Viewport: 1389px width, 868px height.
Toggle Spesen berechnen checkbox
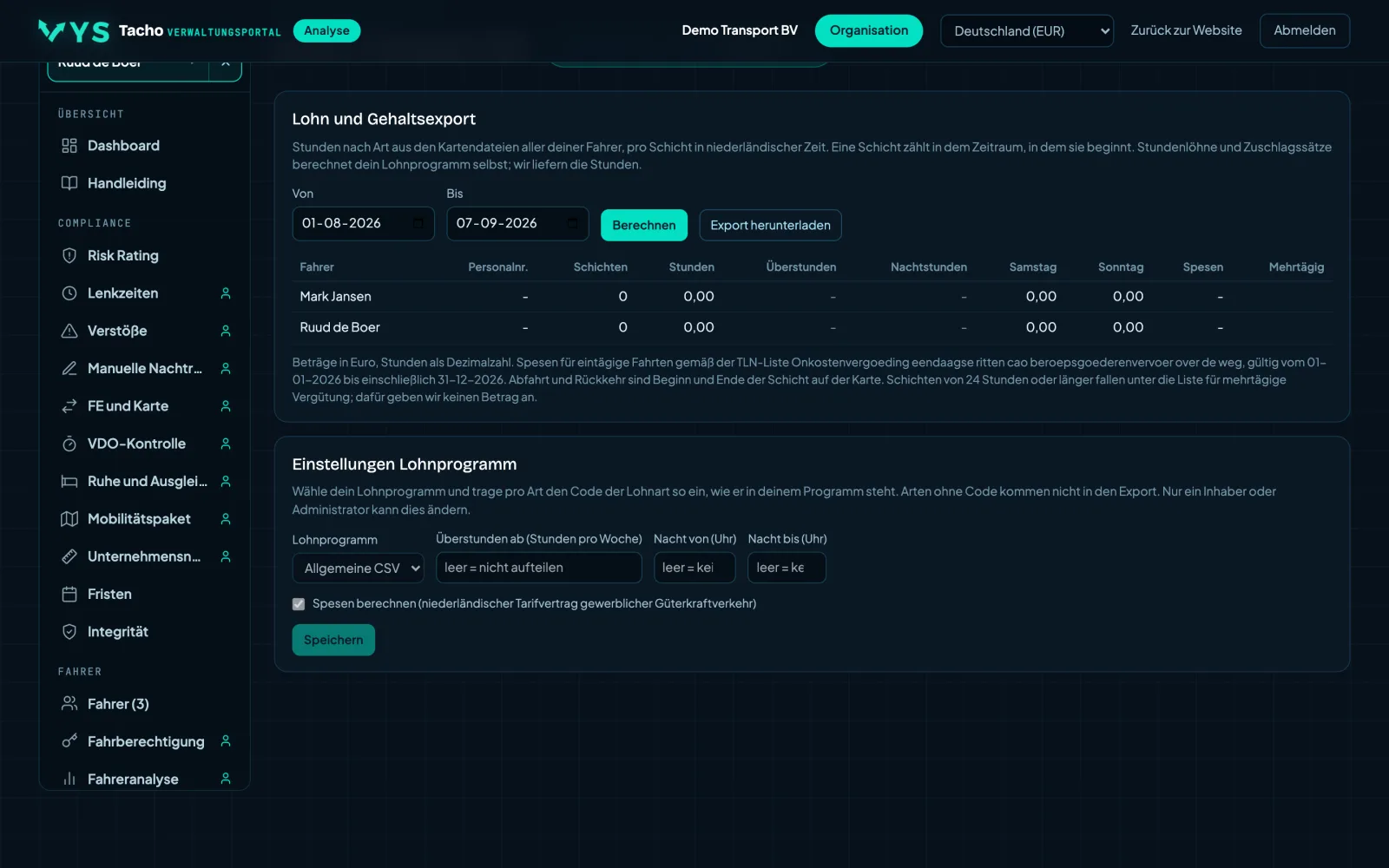(x=299, y=604)
